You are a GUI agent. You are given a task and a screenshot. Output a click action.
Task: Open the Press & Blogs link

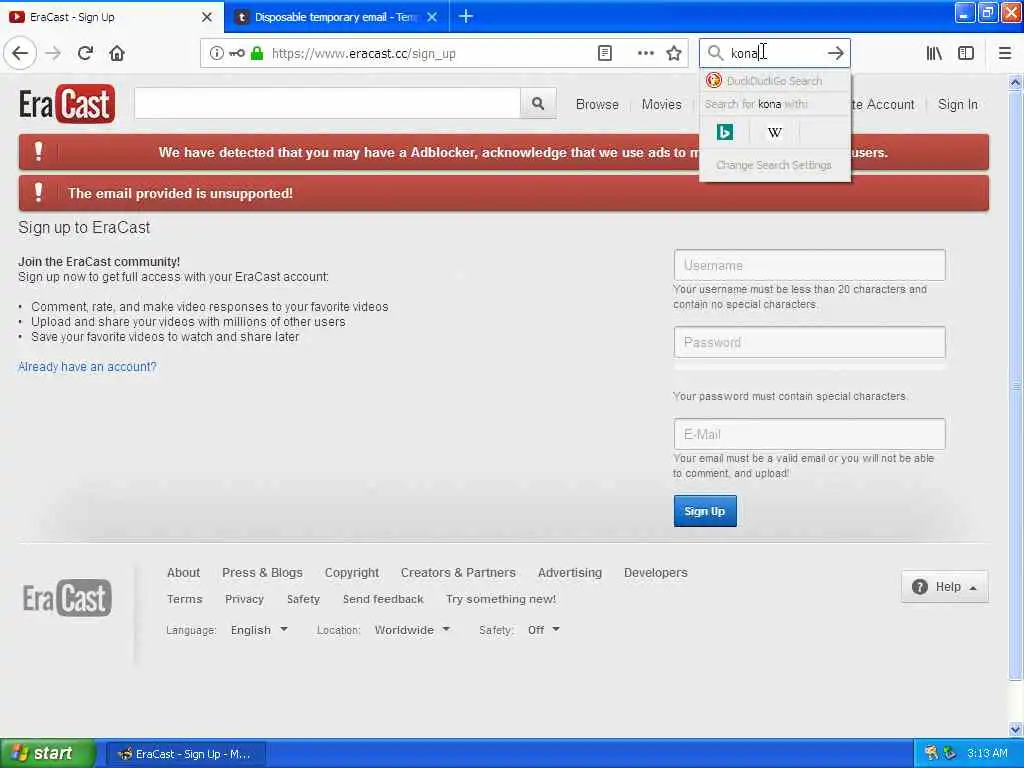coord(262,573)
